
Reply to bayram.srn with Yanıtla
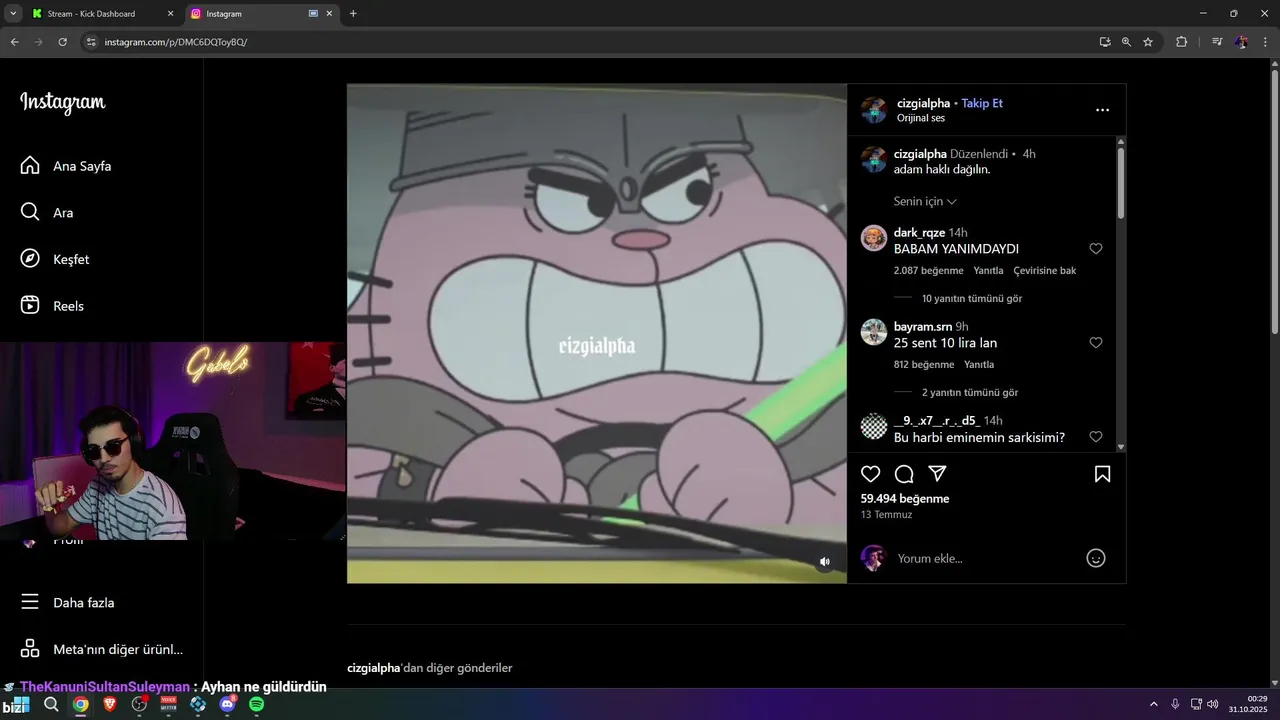pyautogui.click(x=979, y=364)
